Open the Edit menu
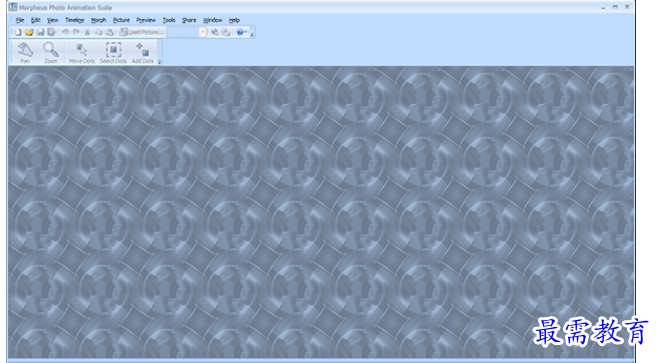 [x=36, y=20]
